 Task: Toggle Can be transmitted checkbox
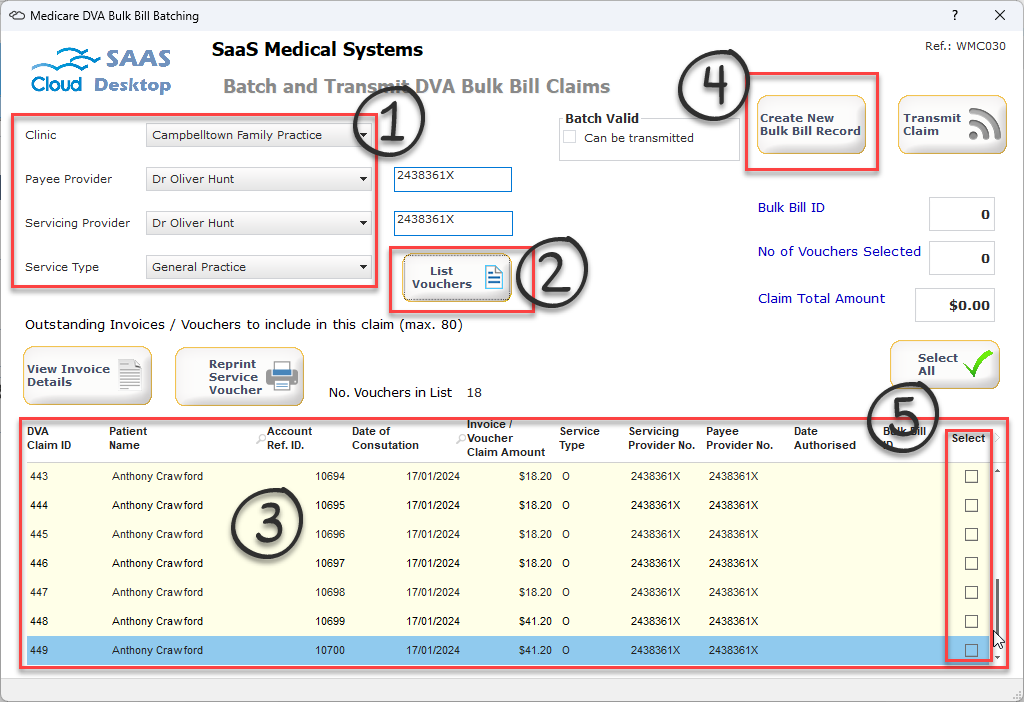pyautogui.click(x=570, y=137)
